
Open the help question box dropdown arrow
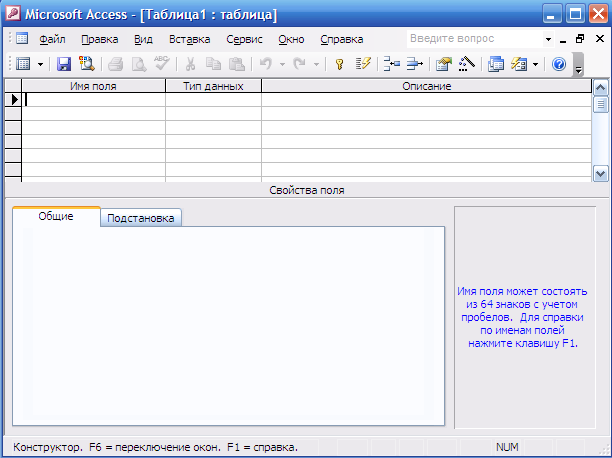coord(548,39)
